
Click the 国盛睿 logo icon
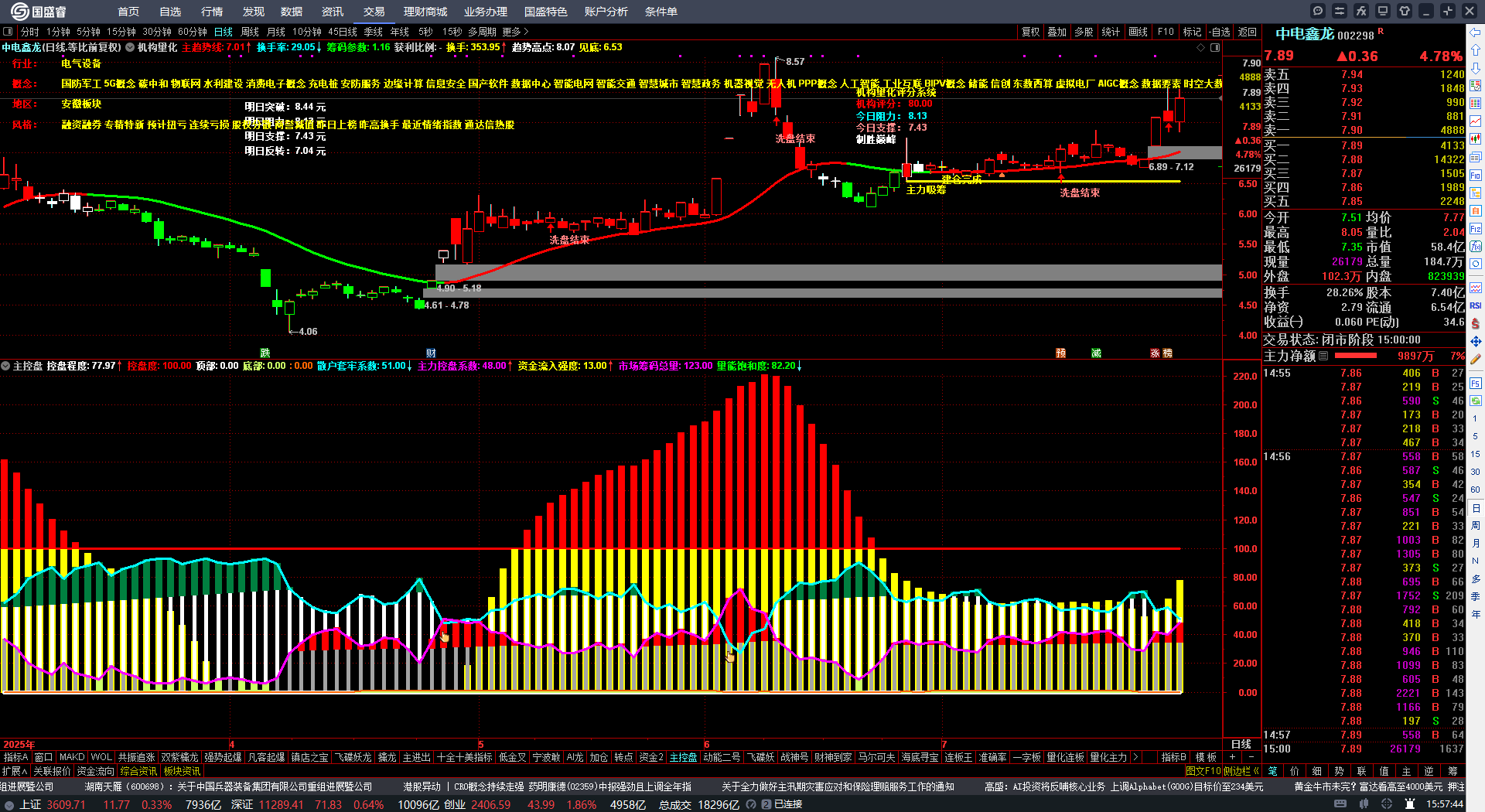tap(19, 11)
